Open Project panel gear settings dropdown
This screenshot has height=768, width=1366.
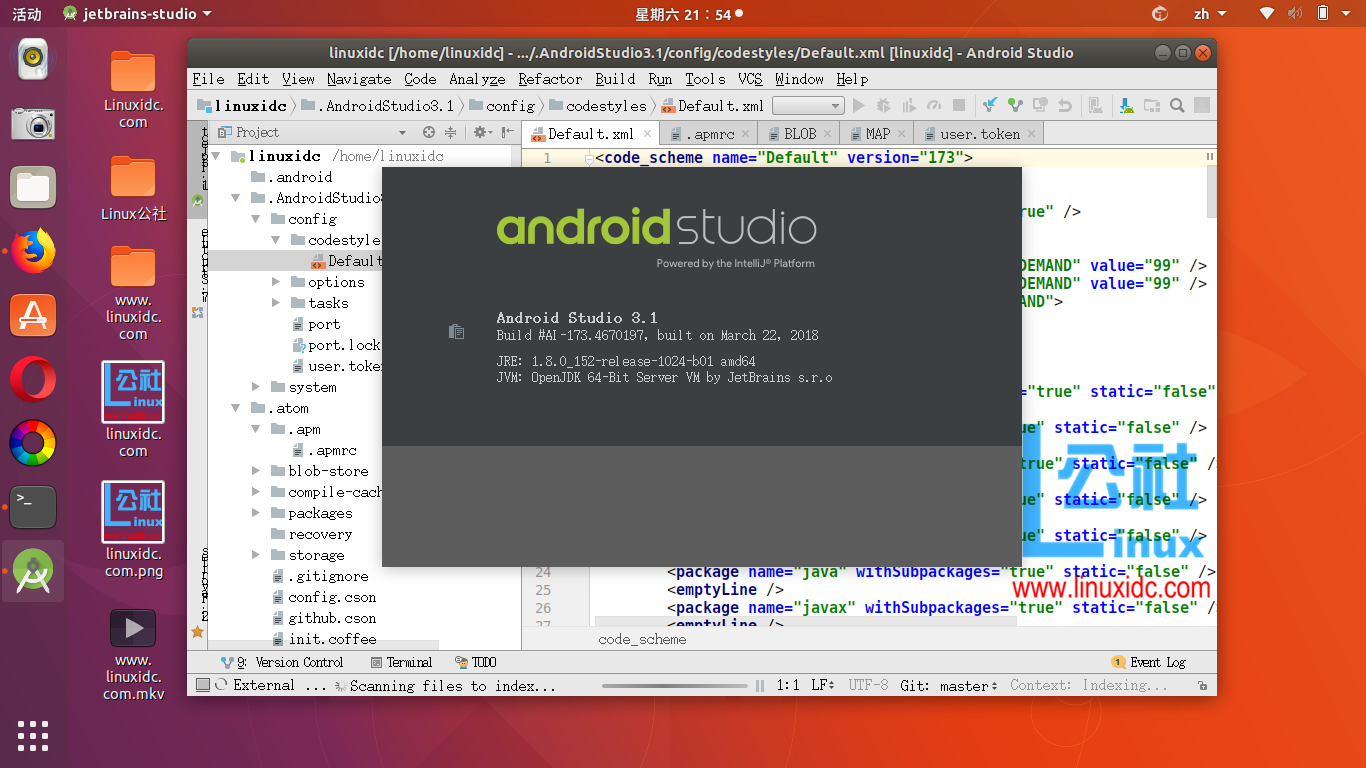[x=482, y=132]
